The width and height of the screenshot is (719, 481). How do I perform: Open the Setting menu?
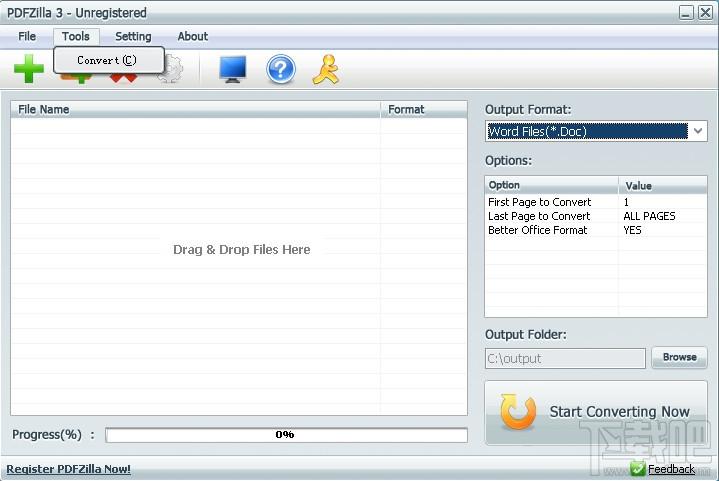(133, 36)
